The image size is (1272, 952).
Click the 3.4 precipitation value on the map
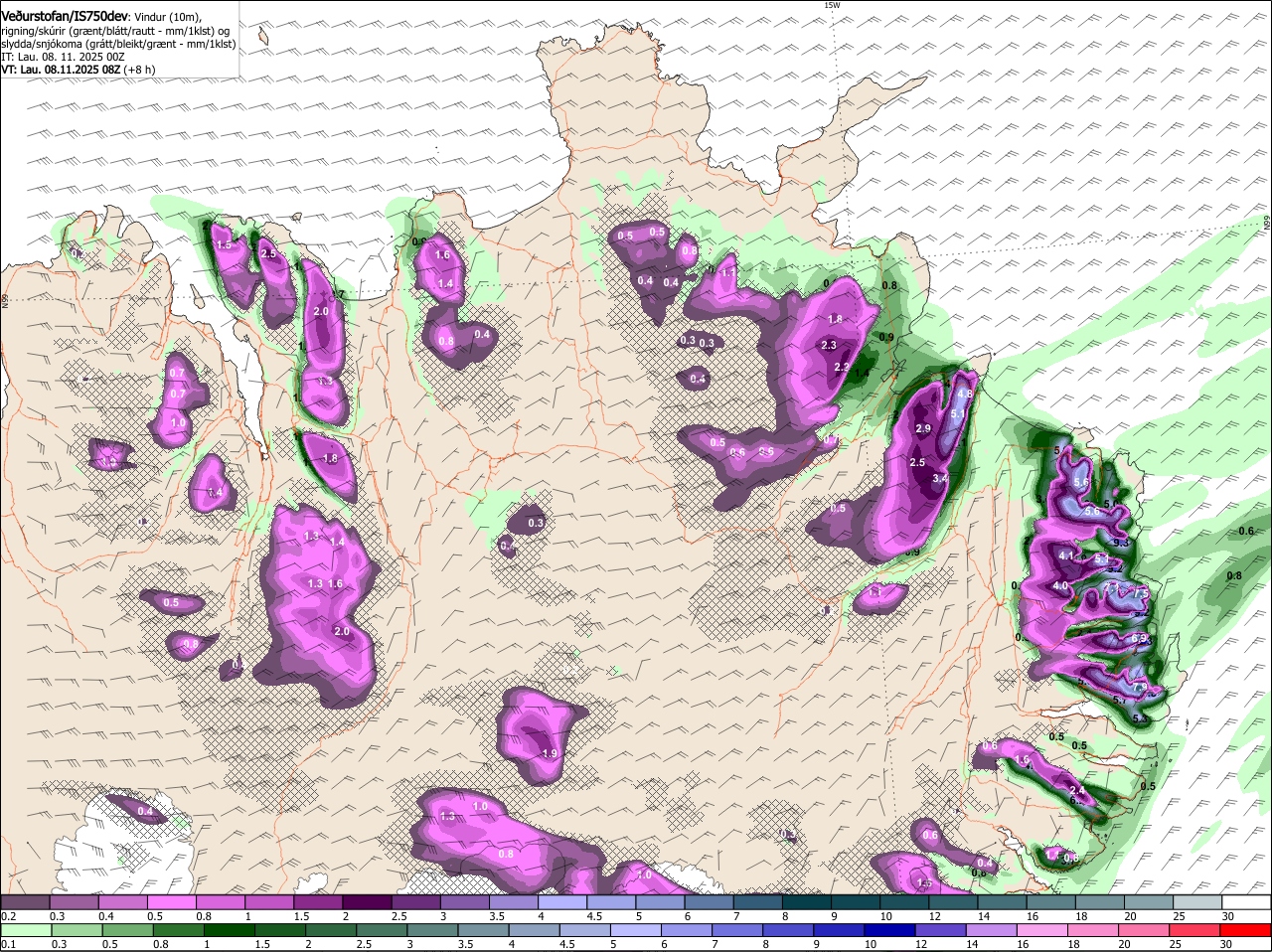coord(941,479)
